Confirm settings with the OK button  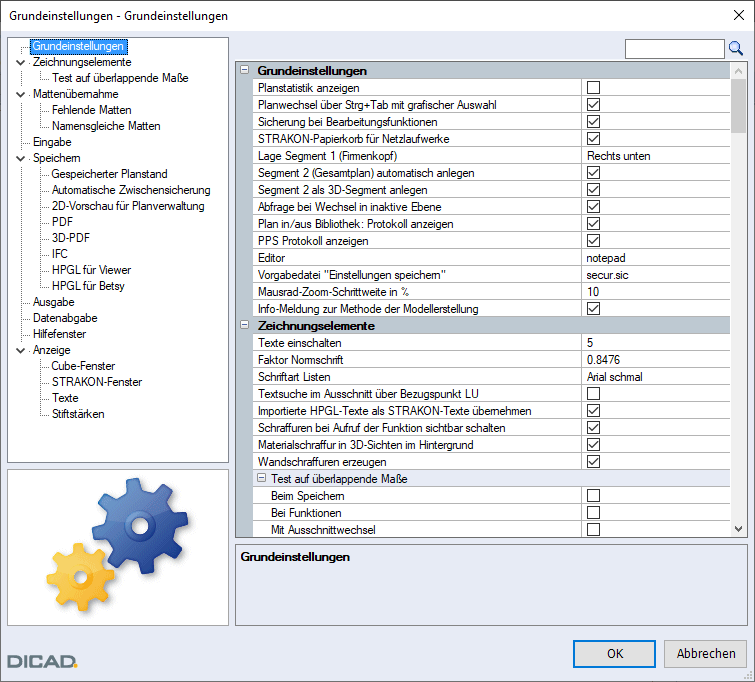[614, 654]
